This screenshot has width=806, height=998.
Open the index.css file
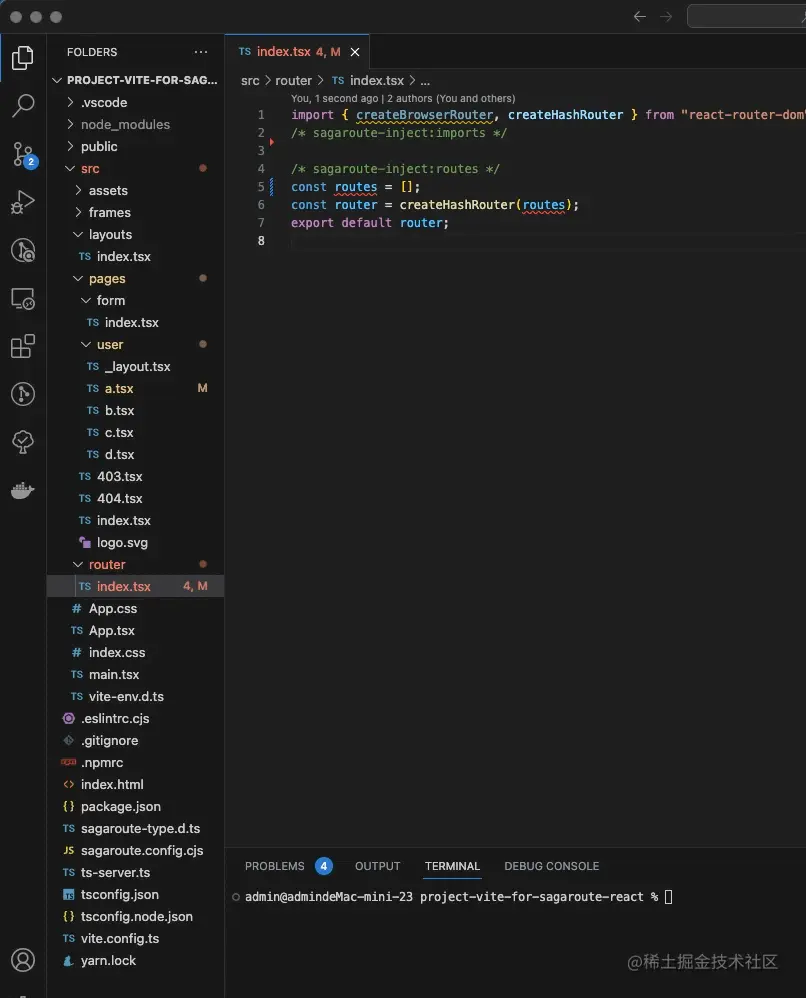point(136,653)
